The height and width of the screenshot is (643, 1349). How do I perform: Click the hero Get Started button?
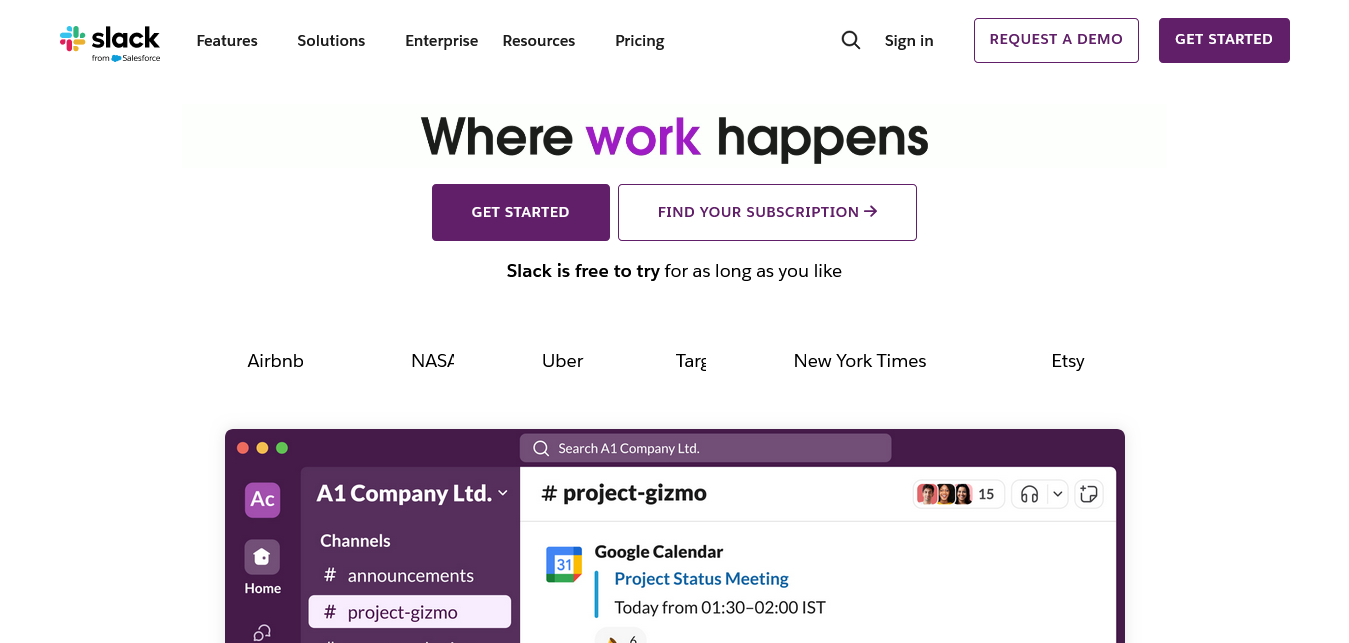coord(520,212)
